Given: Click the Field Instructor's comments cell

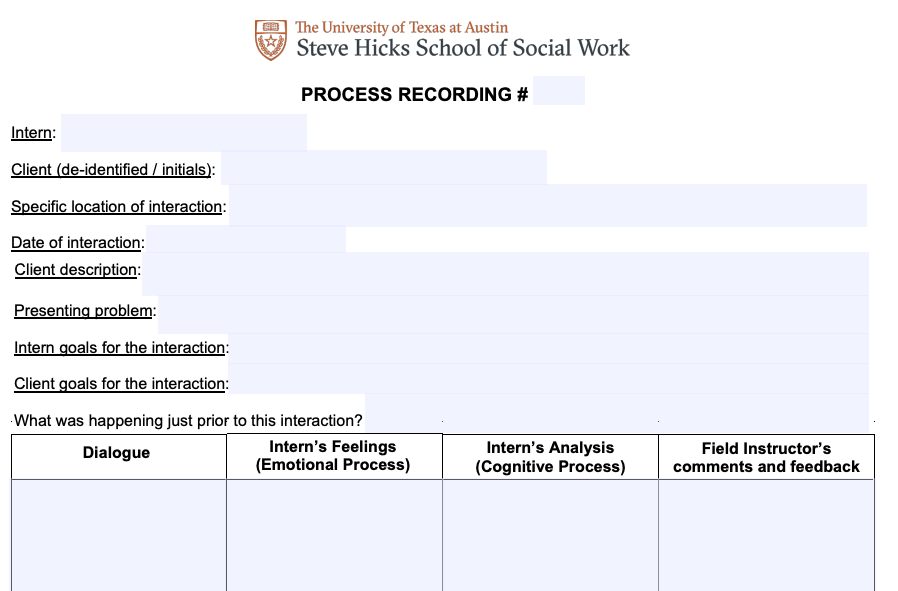Looking at the screenshot, I should coord(766,535).
